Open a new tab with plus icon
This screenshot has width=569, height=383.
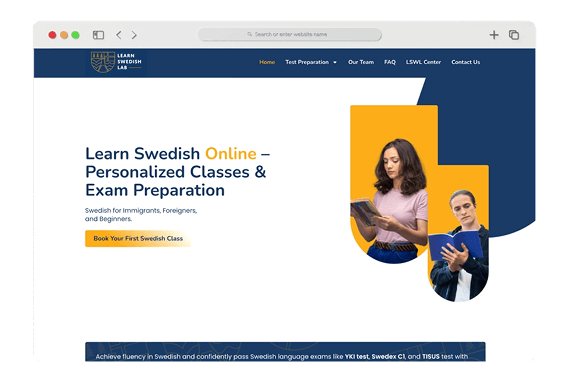494,35
